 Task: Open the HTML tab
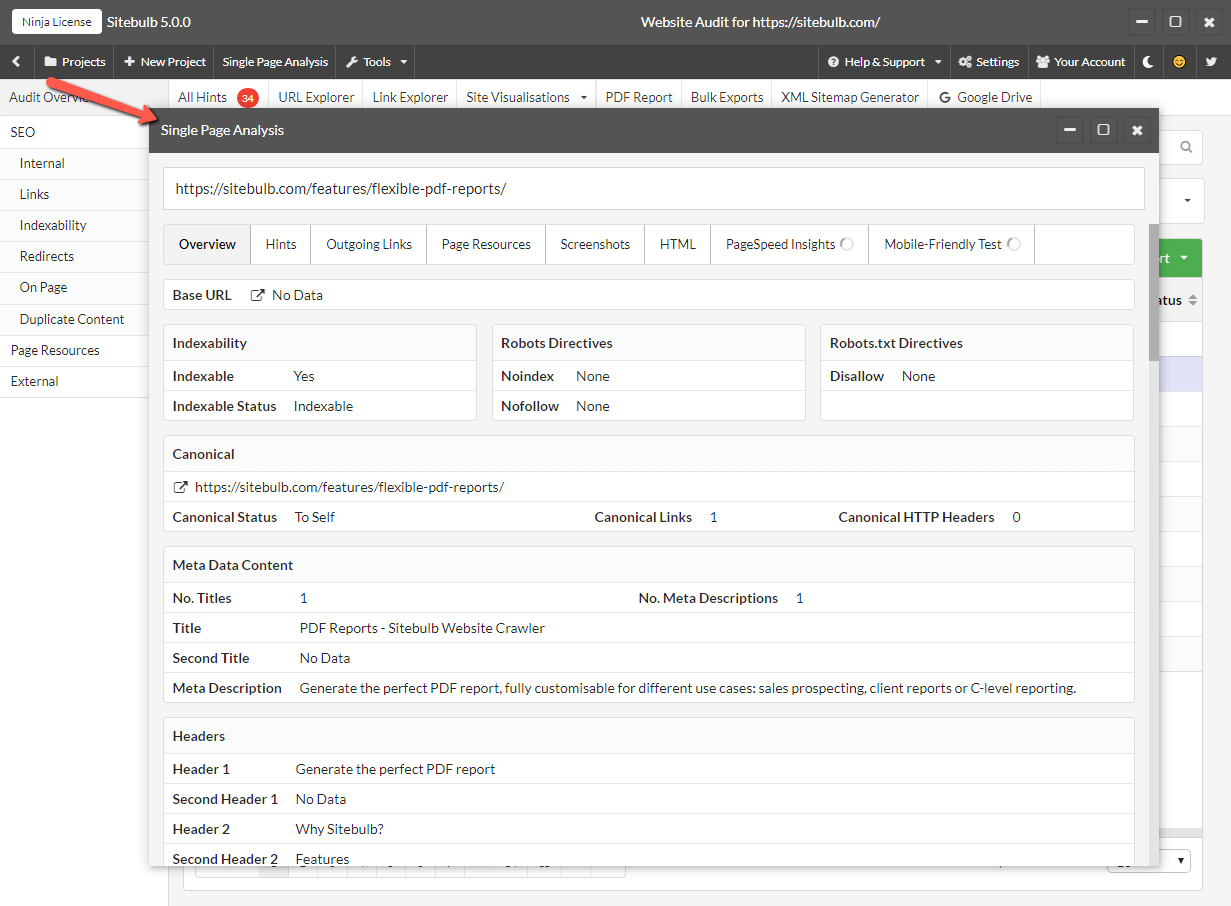[678, 244]
